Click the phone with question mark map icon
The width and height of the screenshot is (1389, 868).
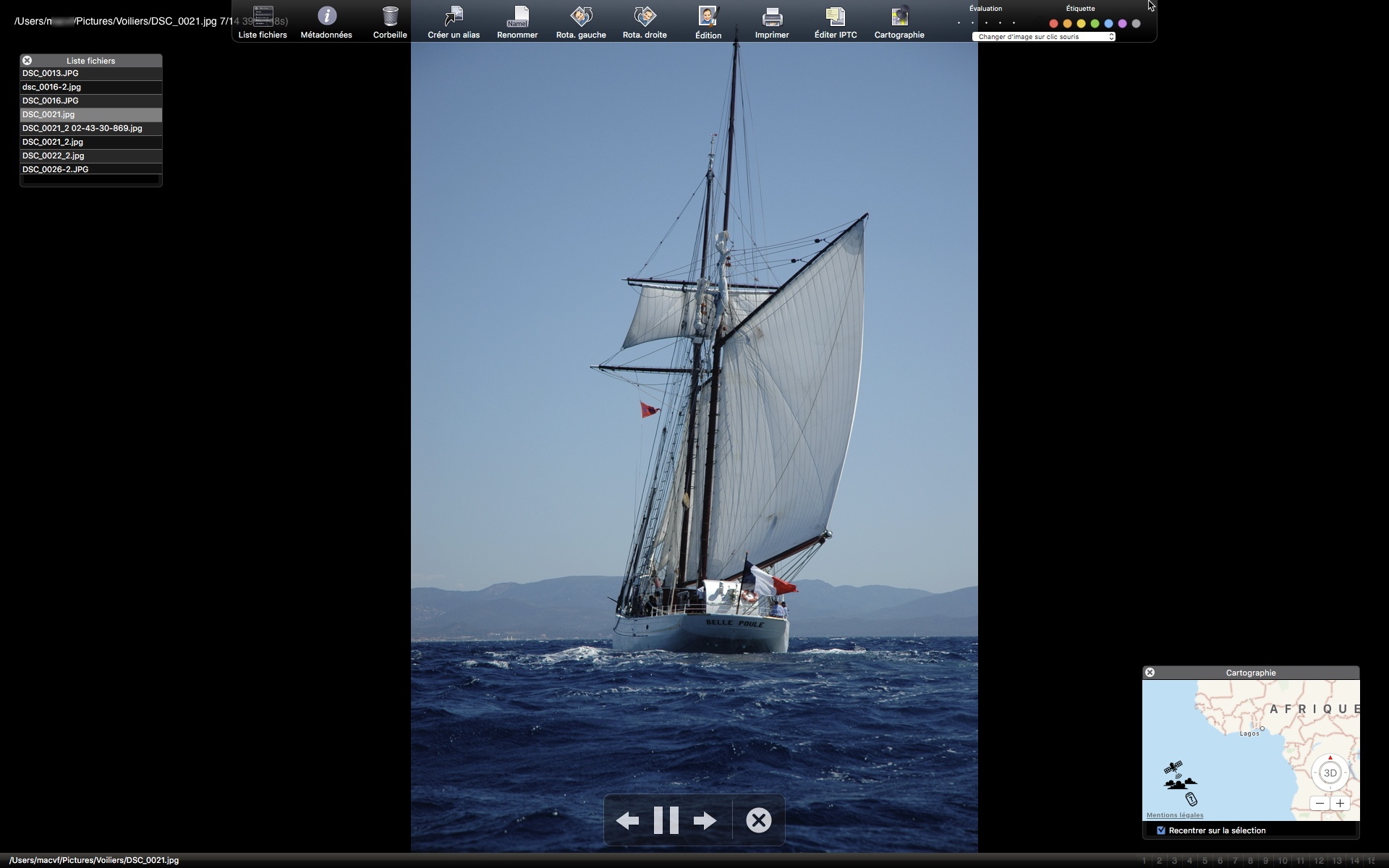1192,799
